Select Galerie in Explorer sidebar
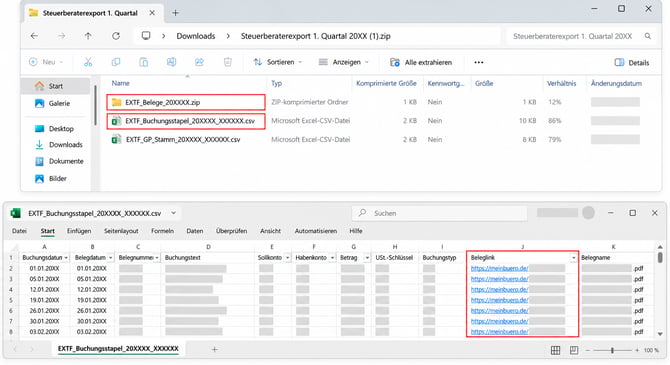Screen dimensions: 670x365 point(53,103)
